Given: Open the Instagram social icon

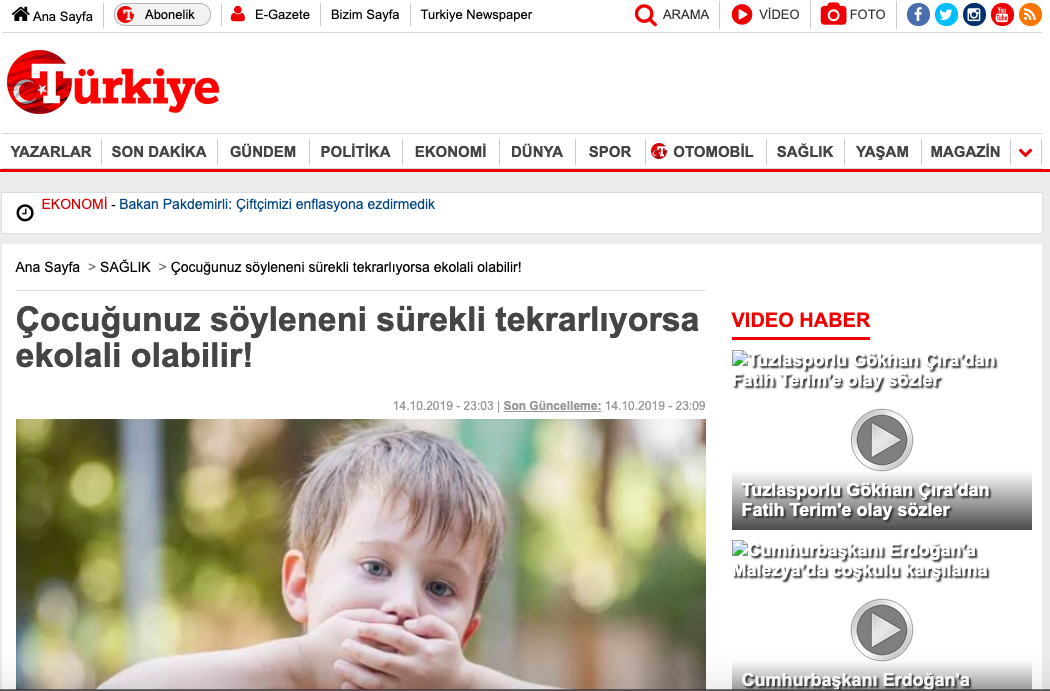Looking at the screenshot, I should tap(974, 14).
